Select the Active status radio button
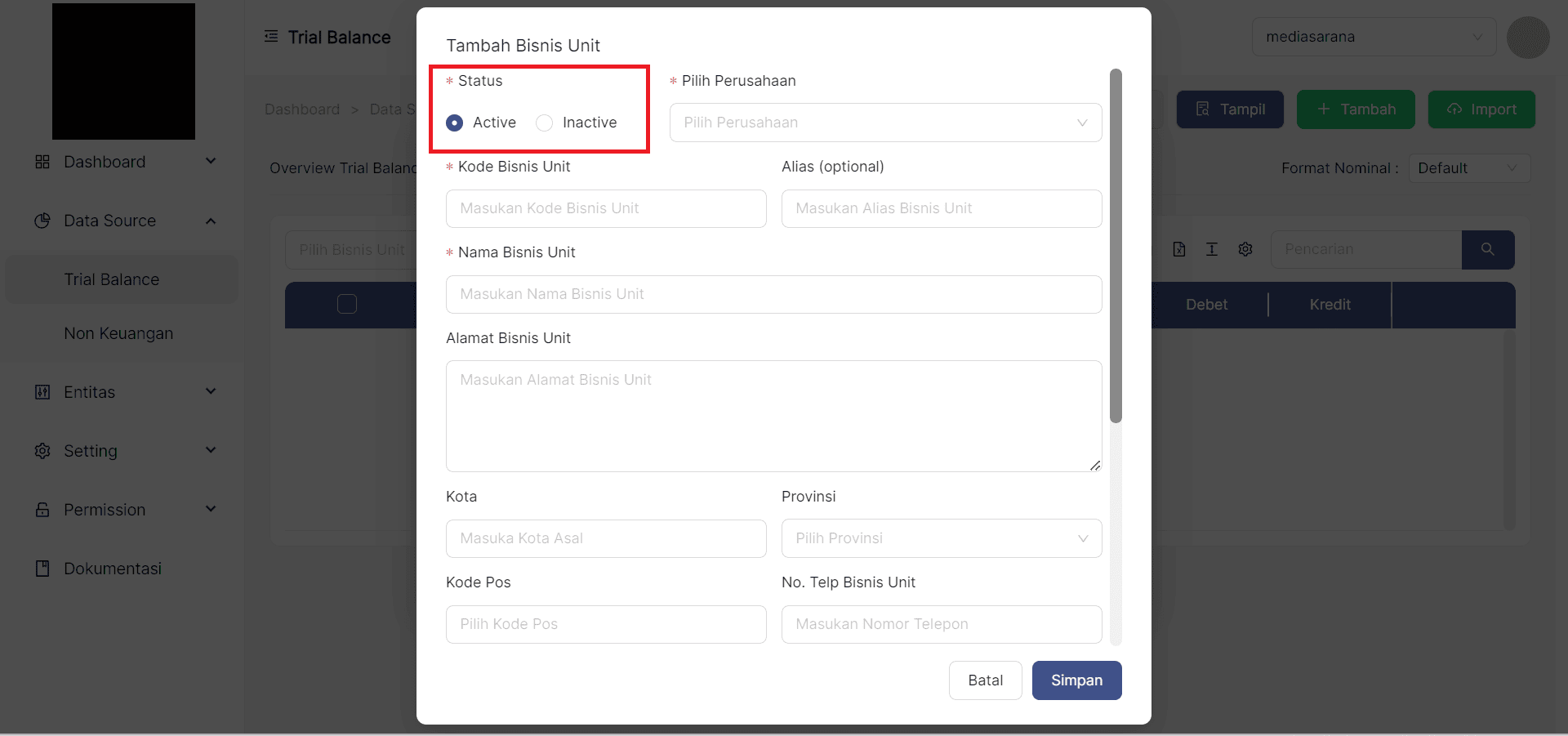The width and height of the screenshot is (1568, 736). [455, 123]
